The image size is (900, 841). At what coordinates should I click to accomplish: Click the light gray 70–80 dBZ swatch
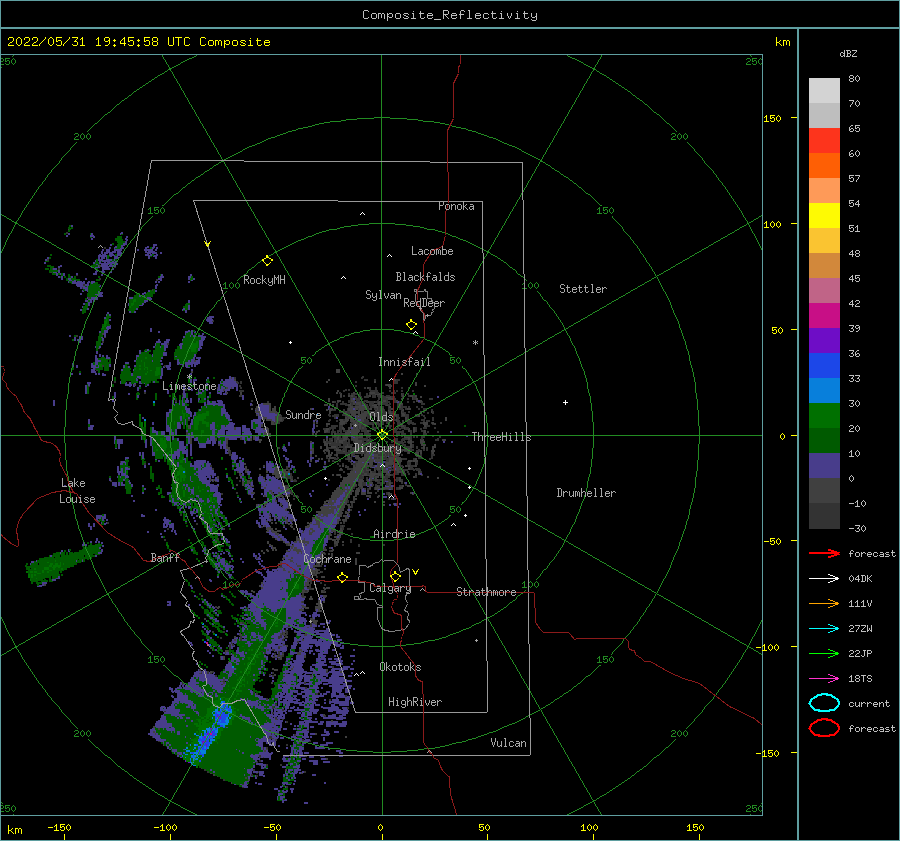pos(824,91)
